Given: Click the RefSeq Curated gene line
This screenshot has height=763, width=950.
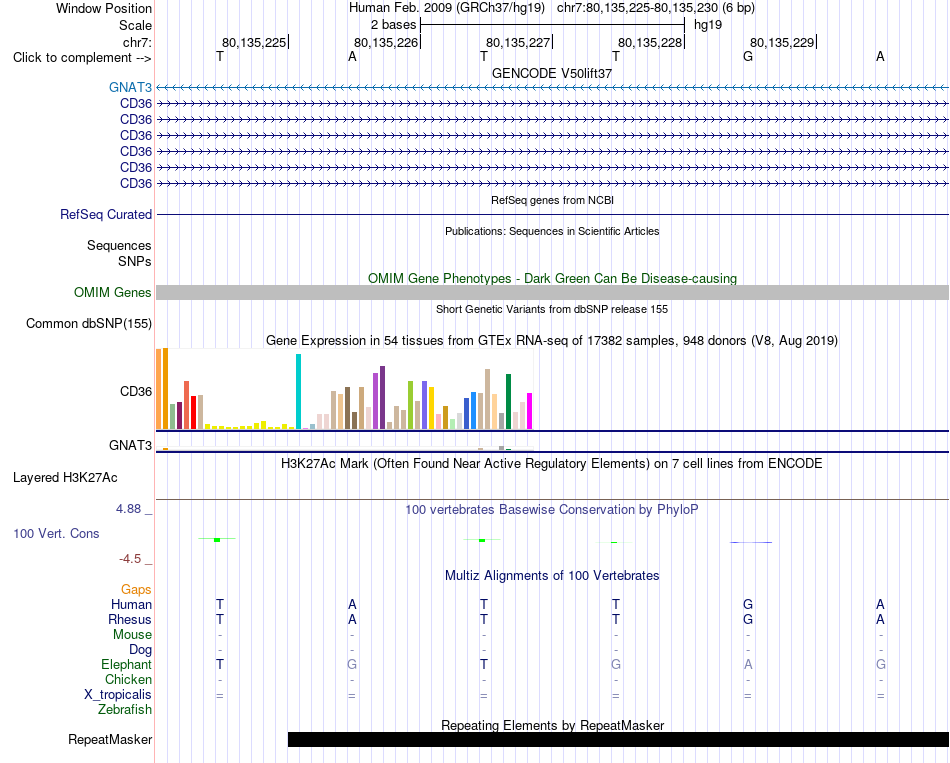Looking at the screenshot, I should (x=552, y=215).
